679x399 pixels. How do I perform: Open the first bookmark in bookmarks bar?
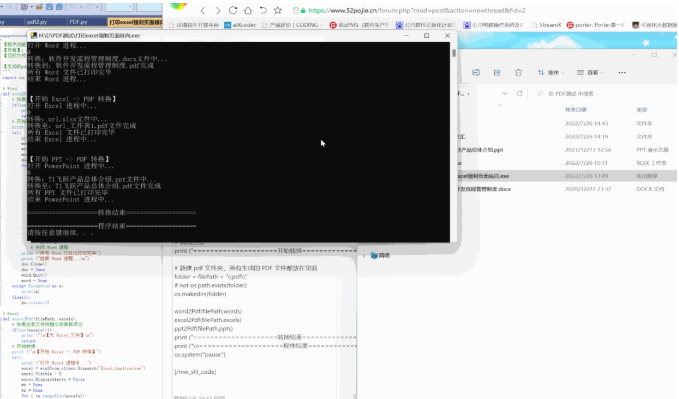(x=193, y=25)
